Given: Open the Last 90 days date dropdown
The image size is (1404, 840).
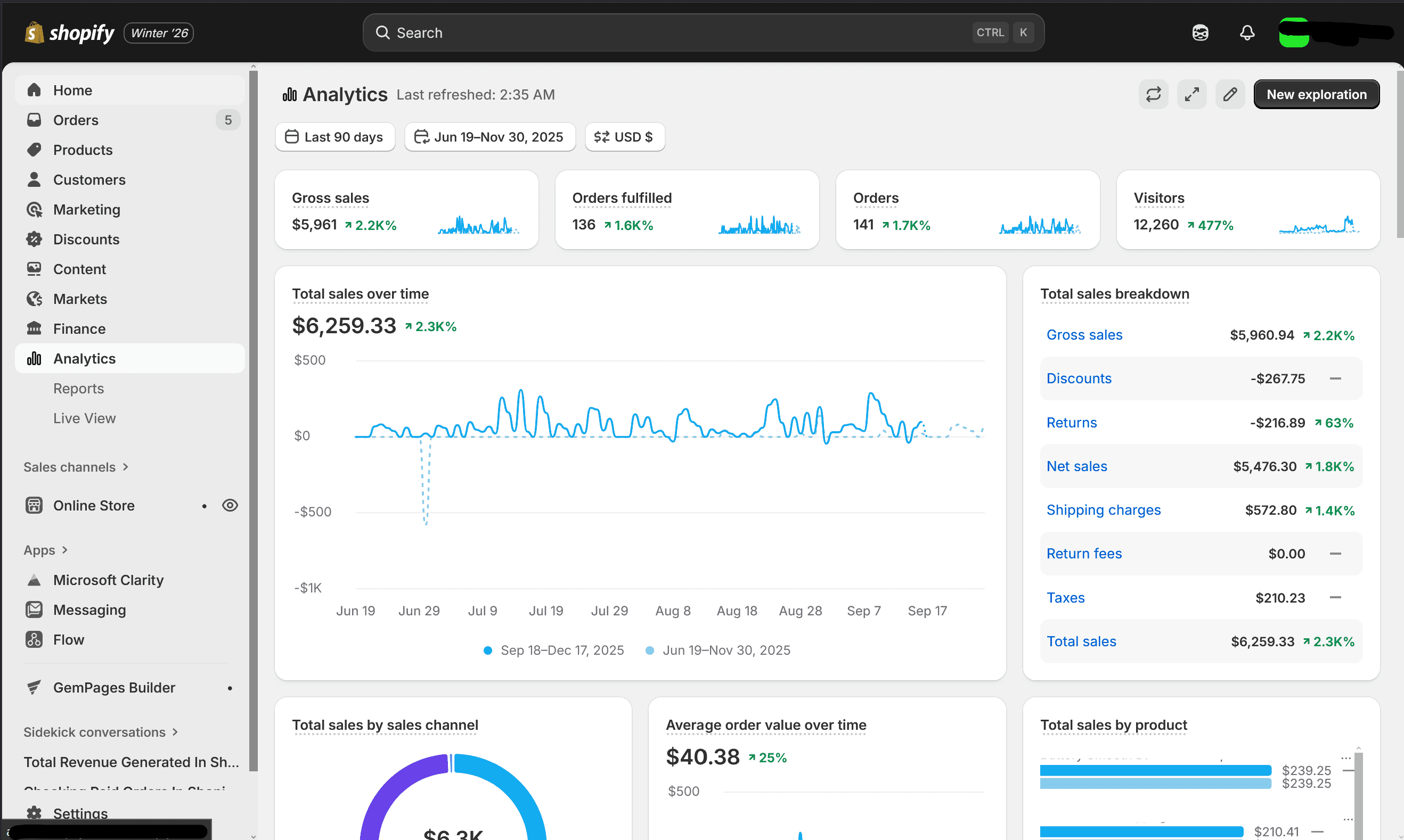Looking at the screenshot, I should click(334, 137).
